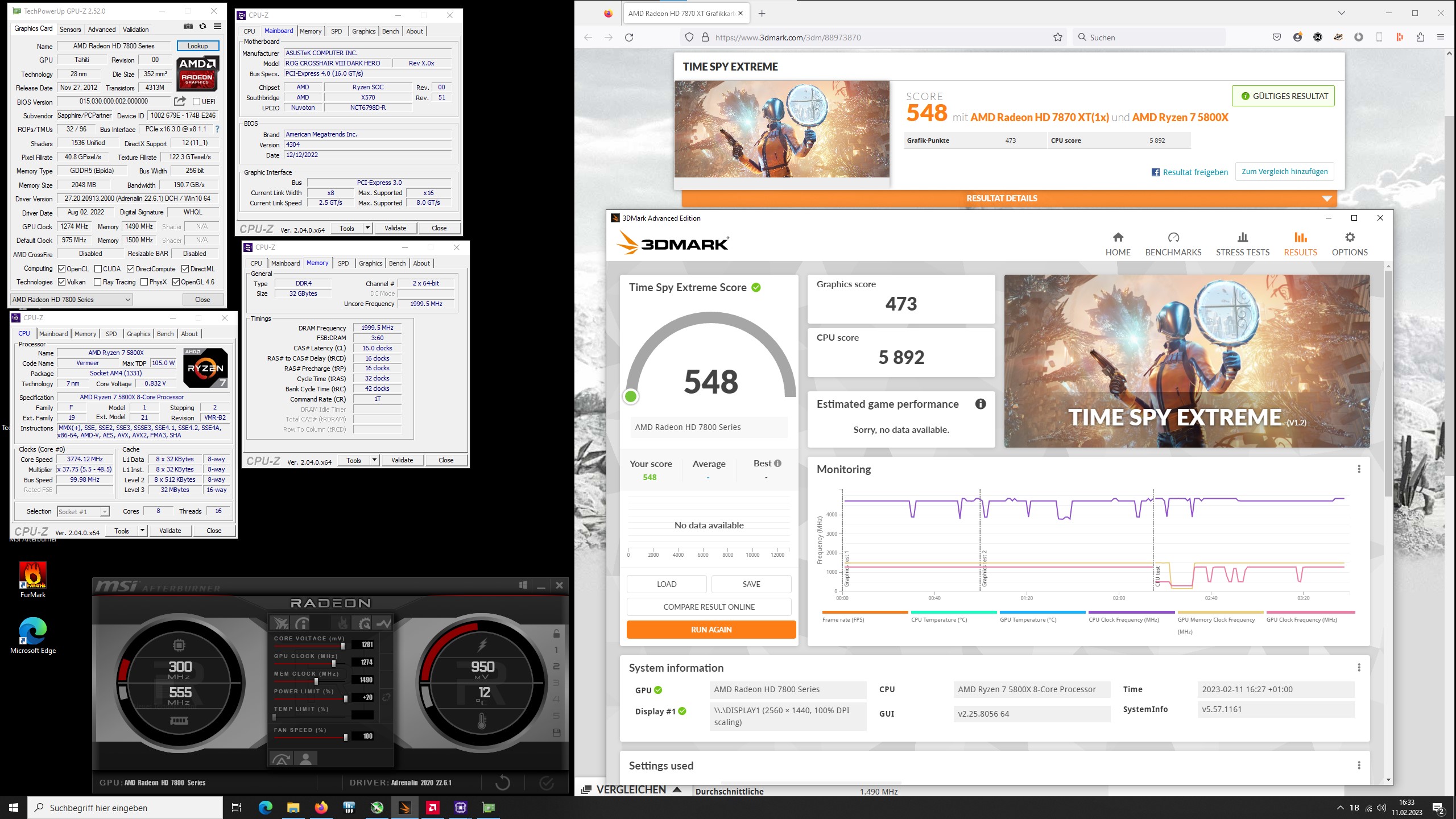1456x819 pixels.
Task: Switch to the Validation tab in GPU-Z
Action: (135, 30)
